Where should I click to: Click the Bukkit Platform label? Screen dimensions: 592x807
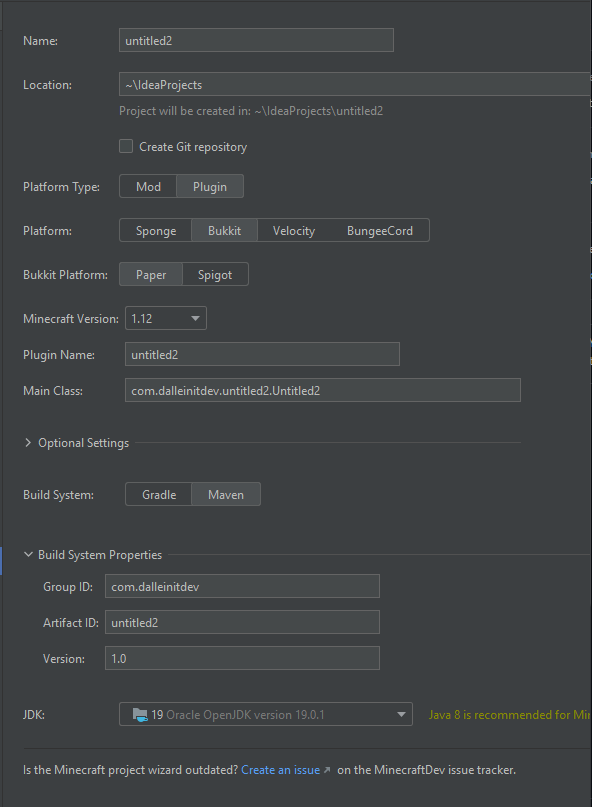[65, 275]
